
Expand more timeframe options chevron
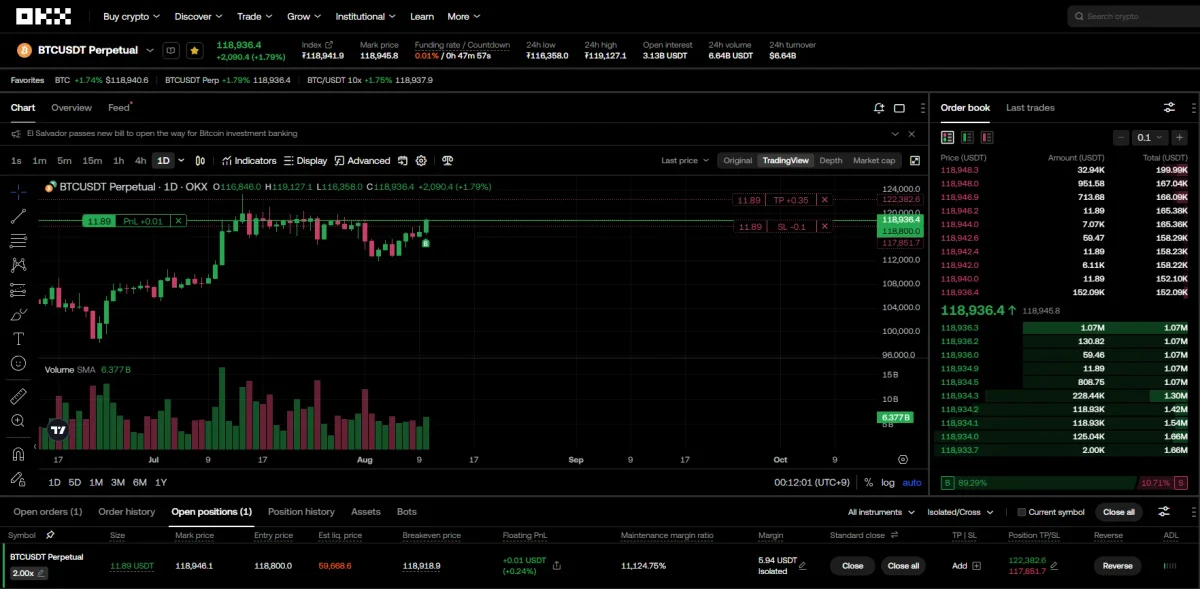point(183,160)
